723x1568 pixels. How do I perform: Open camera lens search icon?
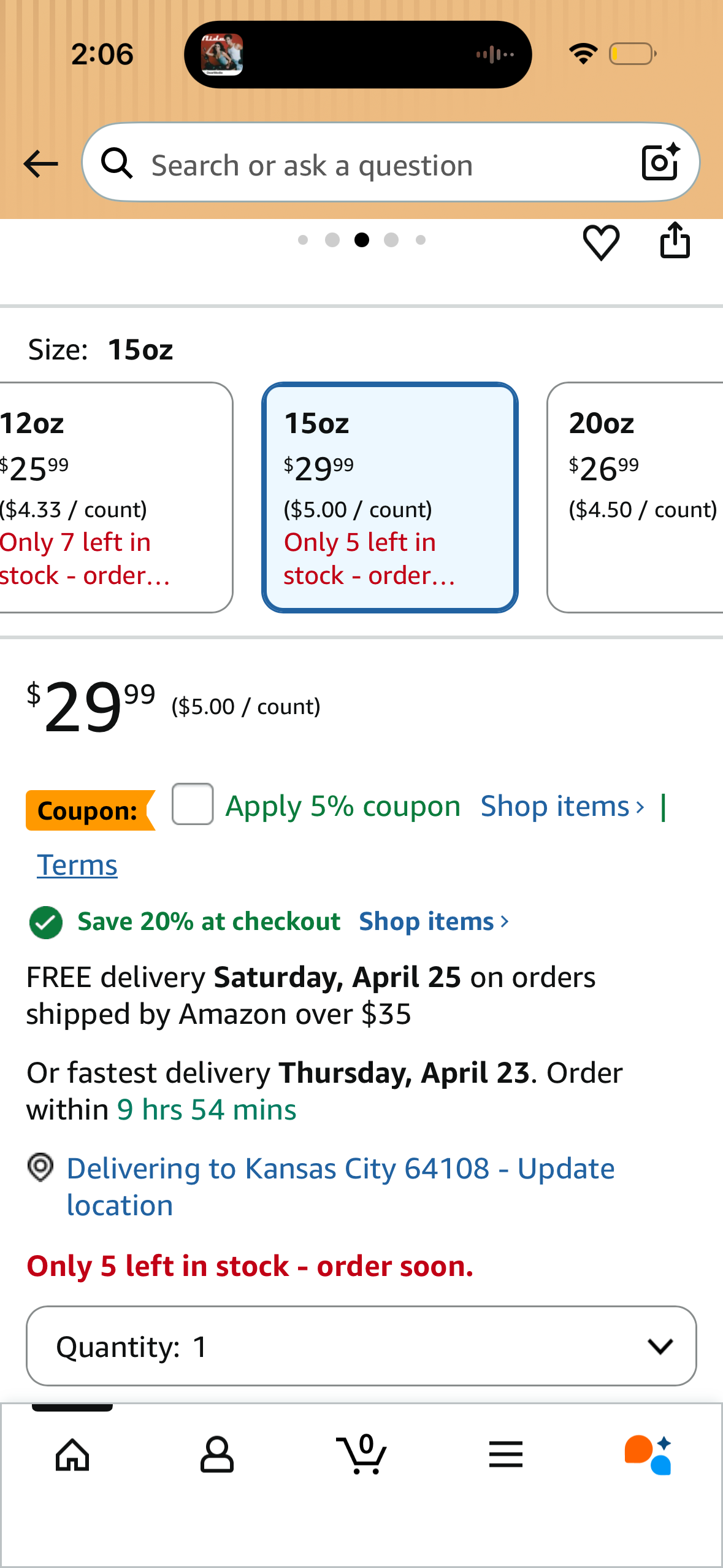pos(660,162)
